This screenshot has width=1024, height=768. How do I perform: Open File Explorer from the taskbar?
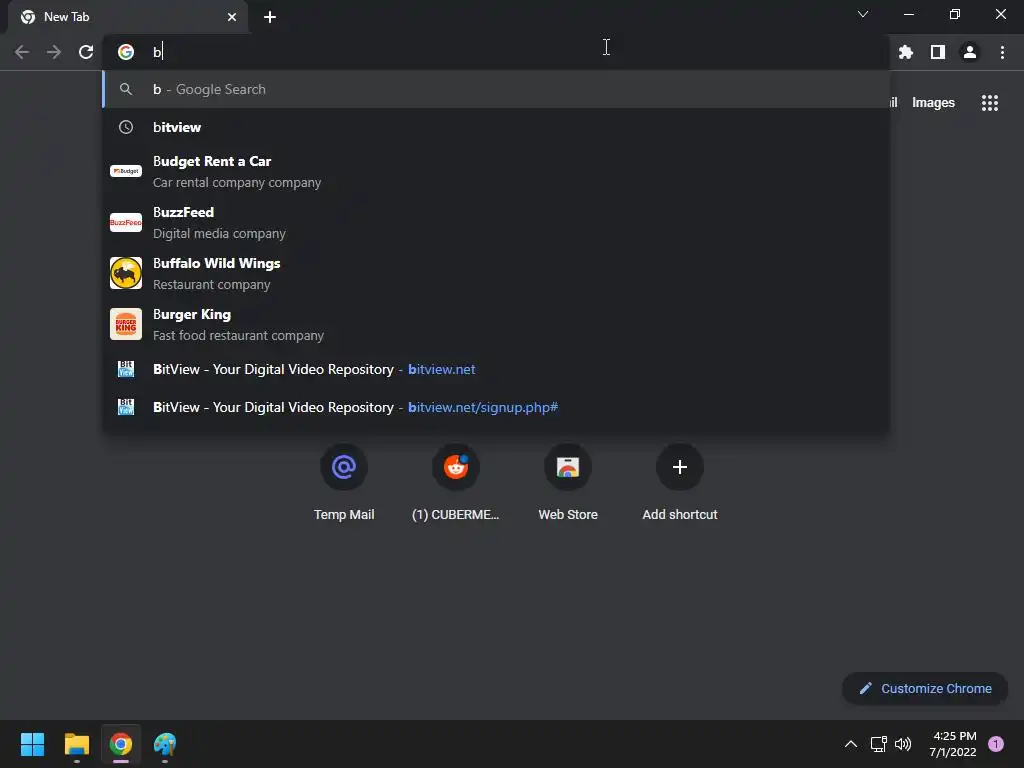(x=77, y=744)
